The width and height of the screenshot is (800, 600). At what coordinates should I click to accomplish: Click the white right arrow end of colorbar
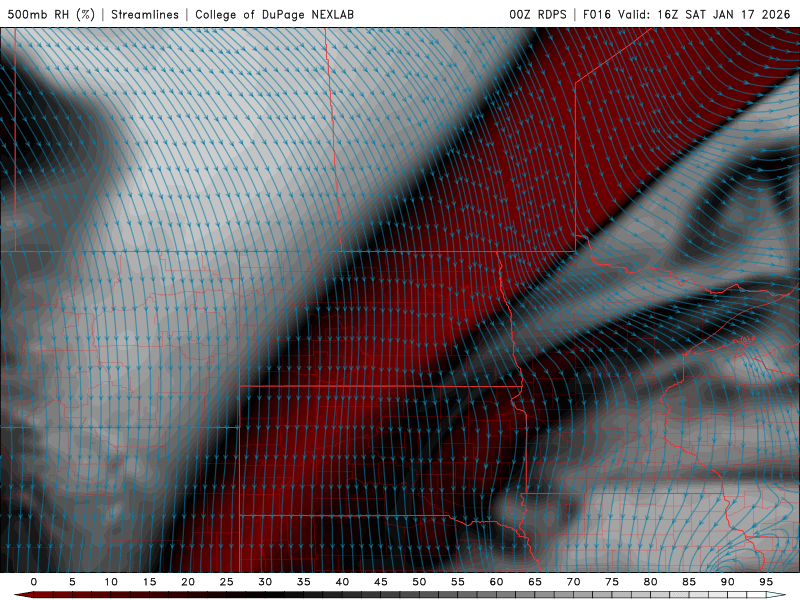[x=776, y=595]
